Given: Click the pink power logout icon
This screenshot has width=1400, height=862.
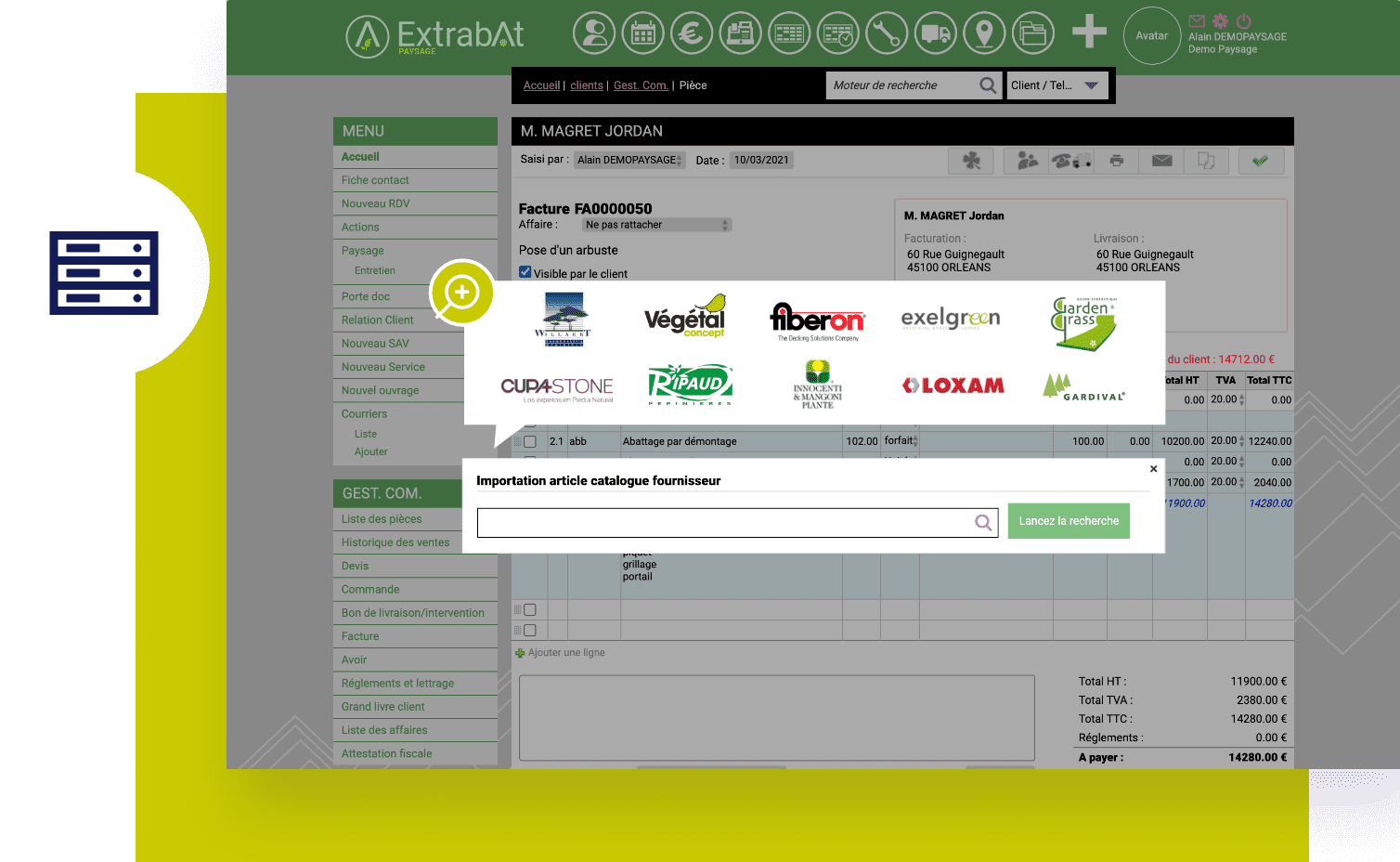Looking at the screenshot, I should point(1244,20).
